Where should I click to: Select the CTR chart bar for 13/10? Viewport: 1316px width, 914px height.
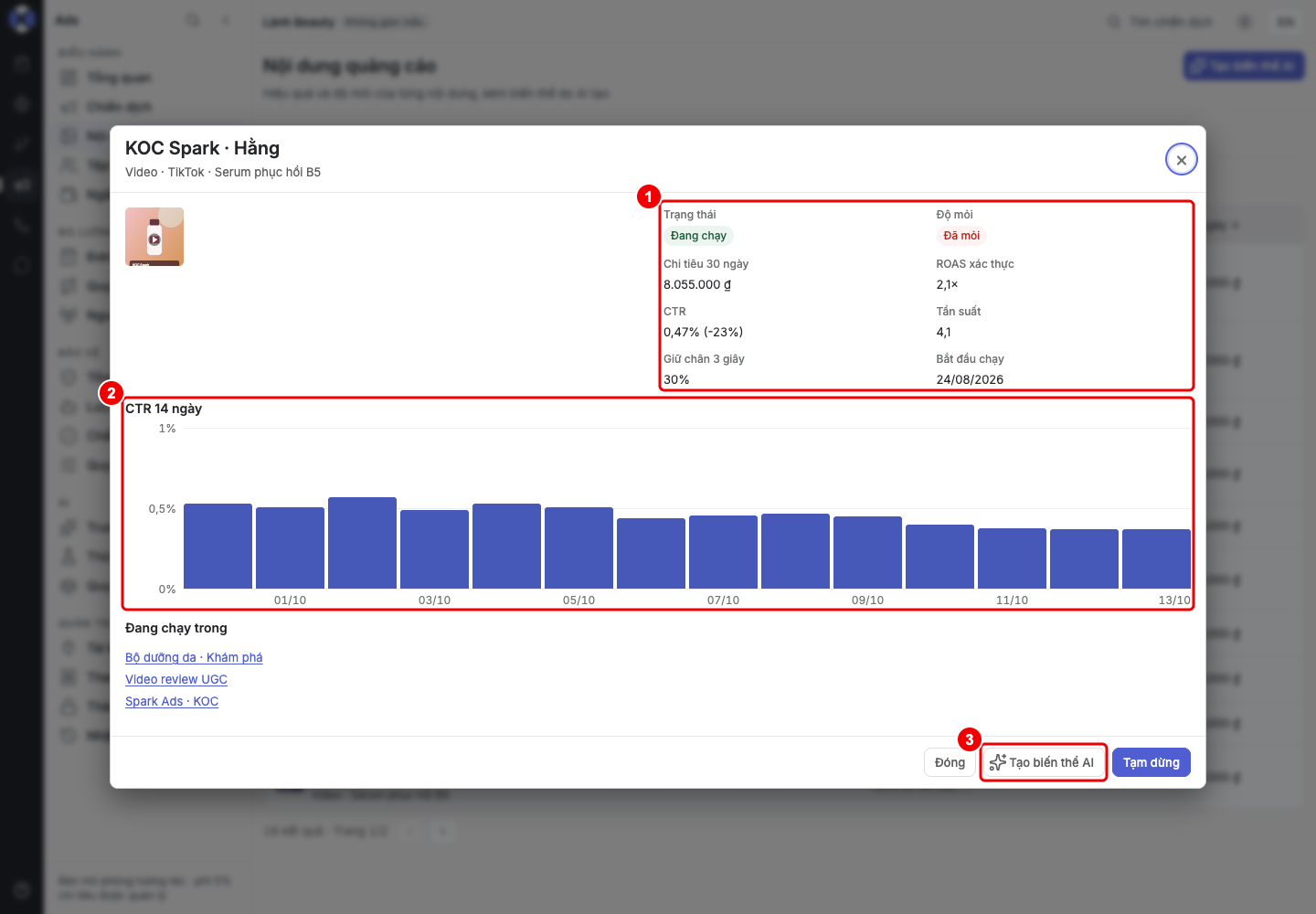pos(1156,558)
